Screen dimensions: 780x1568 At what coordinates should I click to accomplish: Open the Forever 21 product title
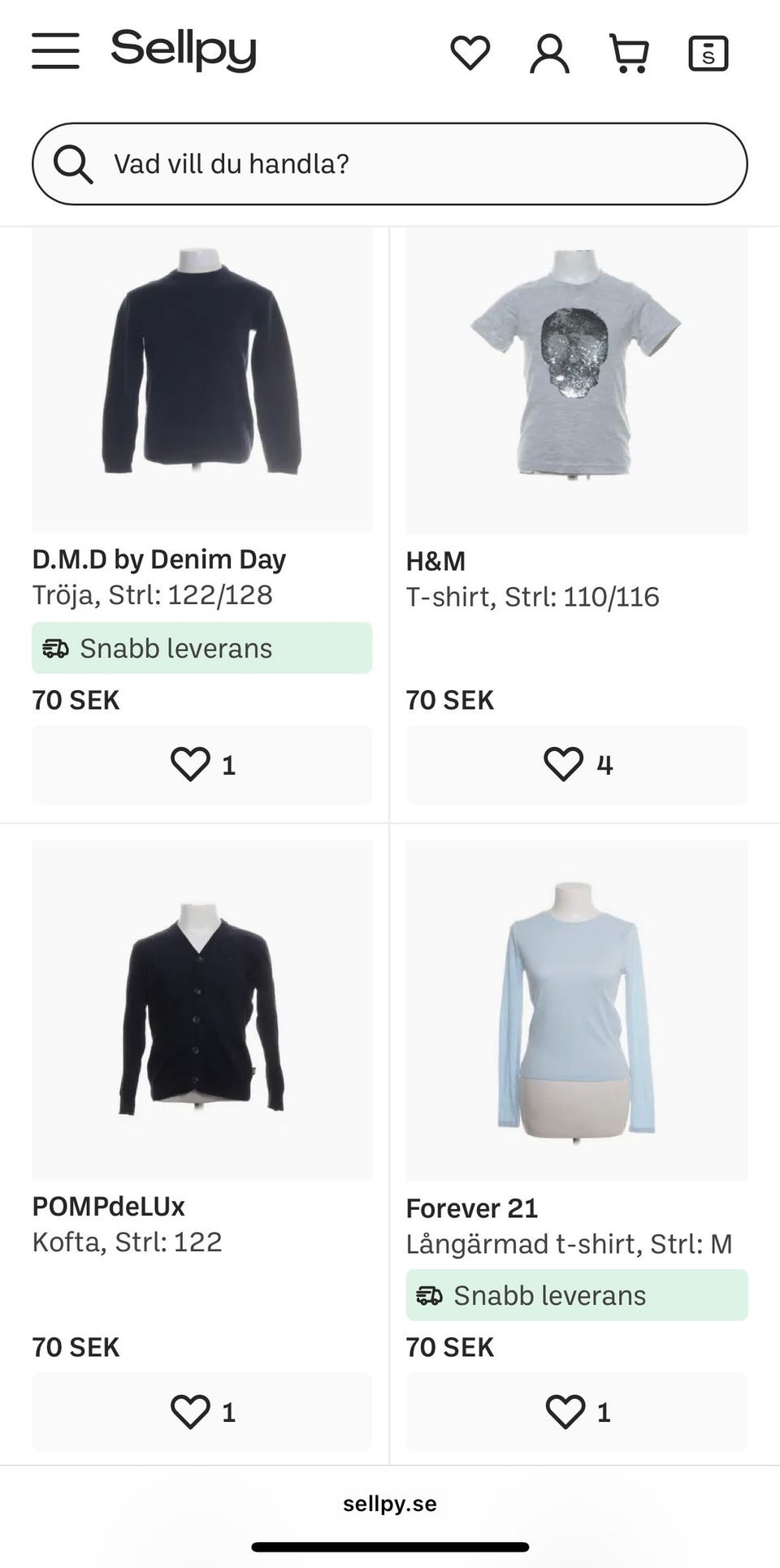(x=472, y=1208)
